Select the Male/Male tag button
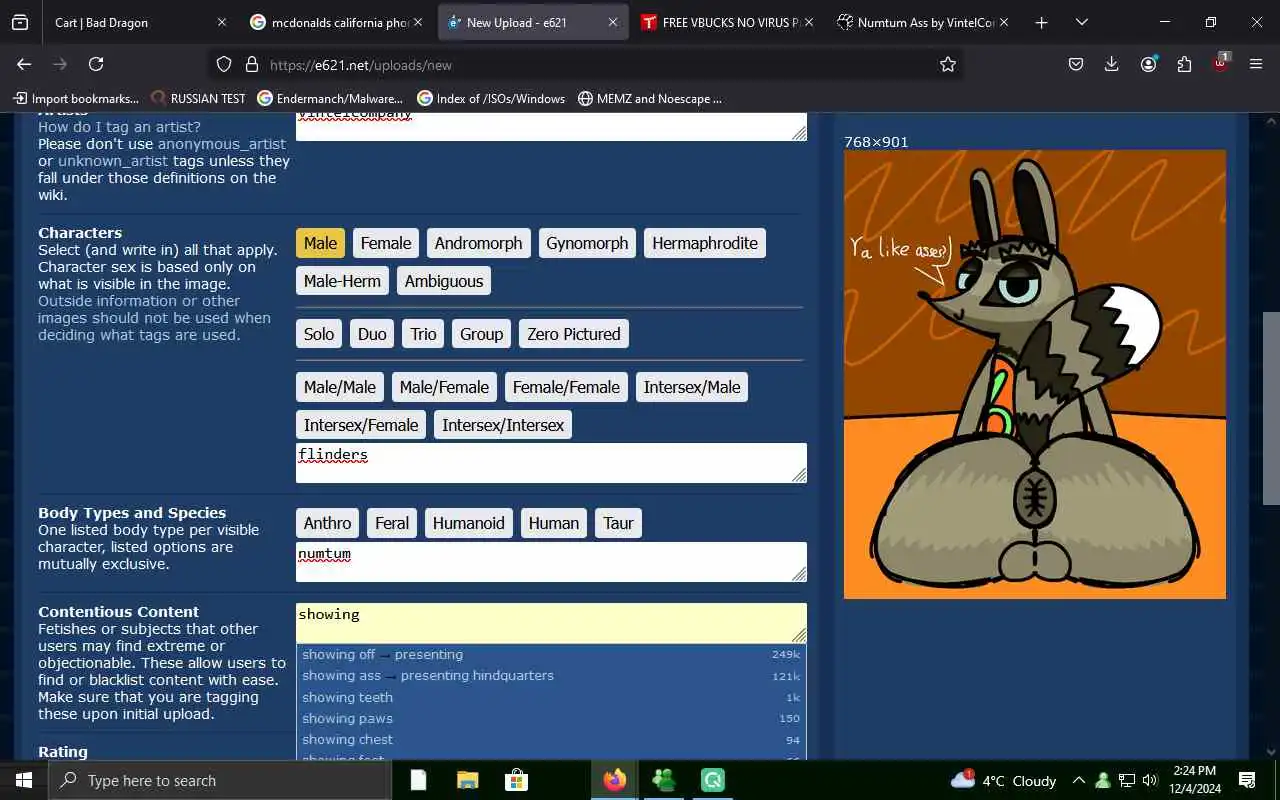The width and height of the screenshot is (1280, 800). [340, 387]
